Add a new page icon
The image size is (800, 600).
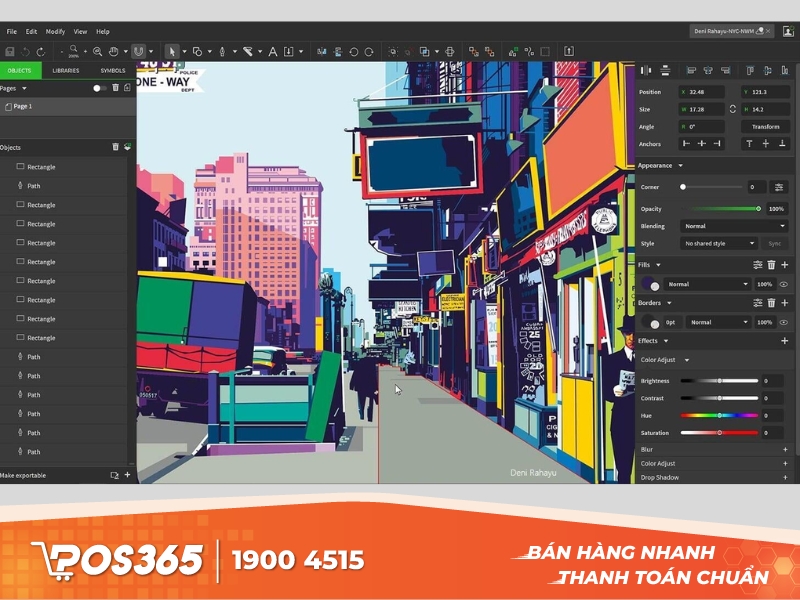[127, 88]
